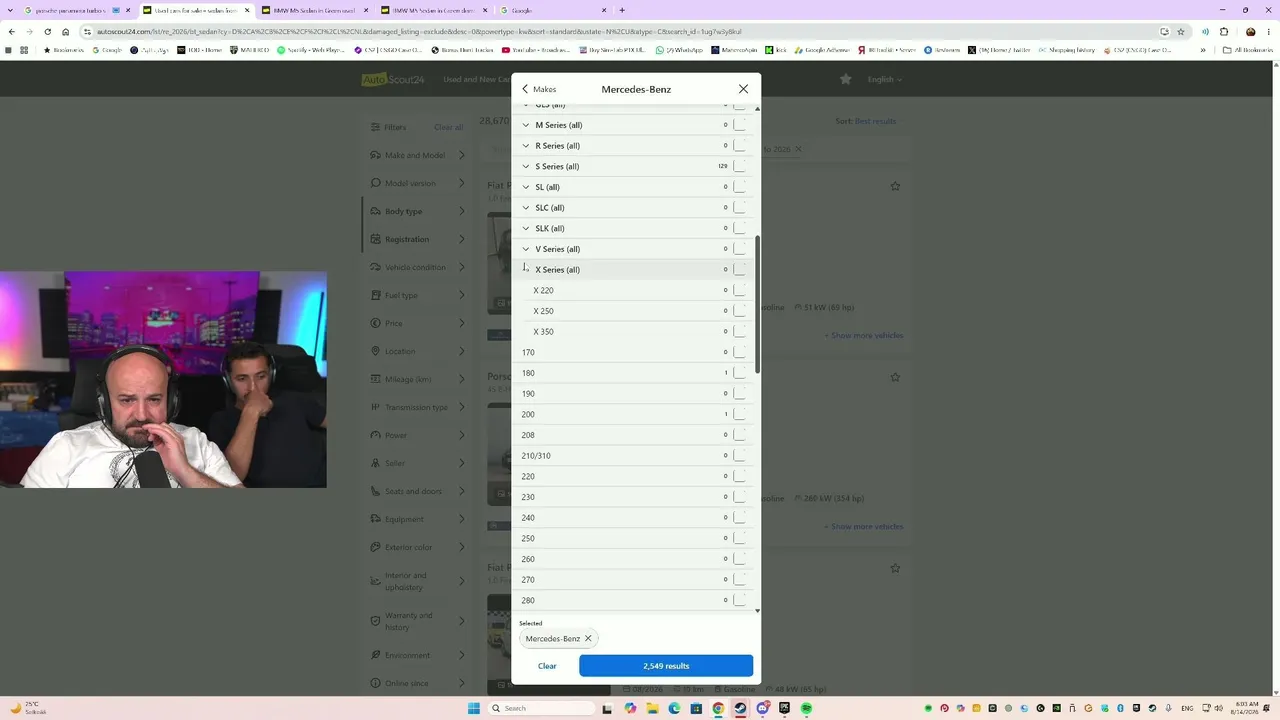The height and width of the screenshot is (720, 1280).
Task: Select the 210/310 model checkbox
Action: [740, 455]
